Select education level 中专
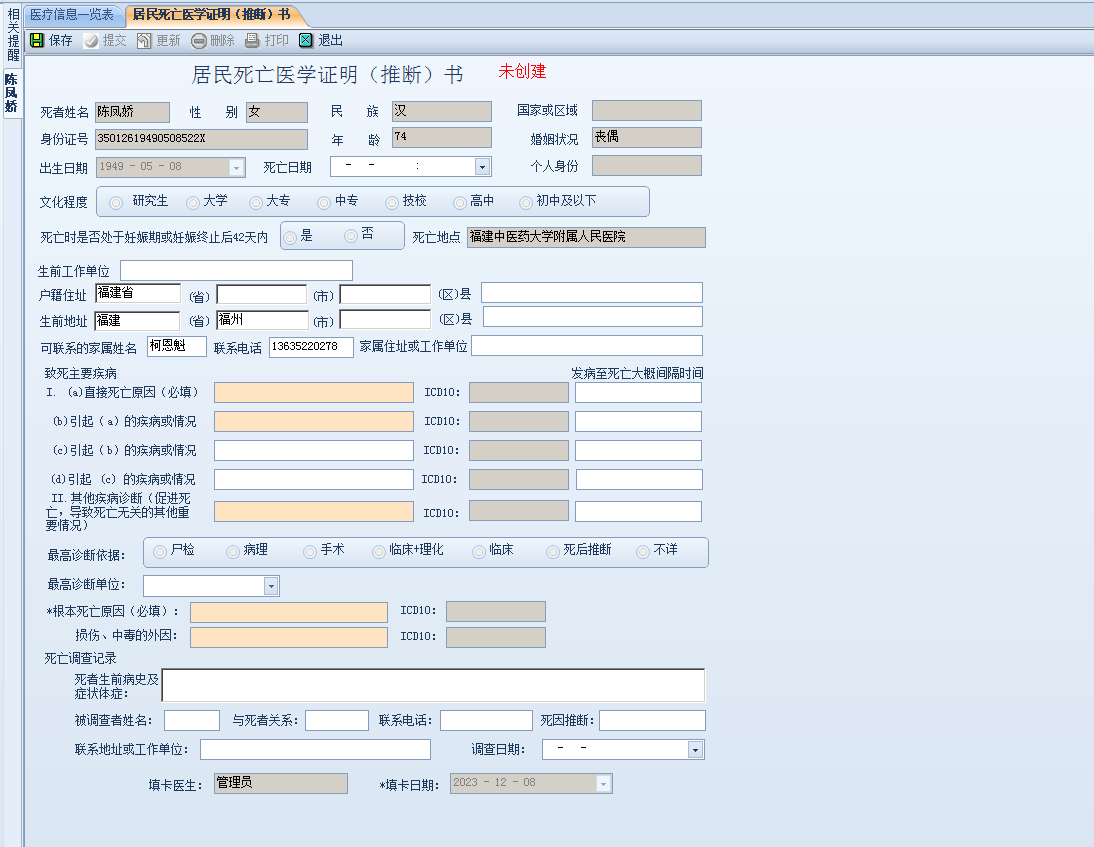 point(324,202)
